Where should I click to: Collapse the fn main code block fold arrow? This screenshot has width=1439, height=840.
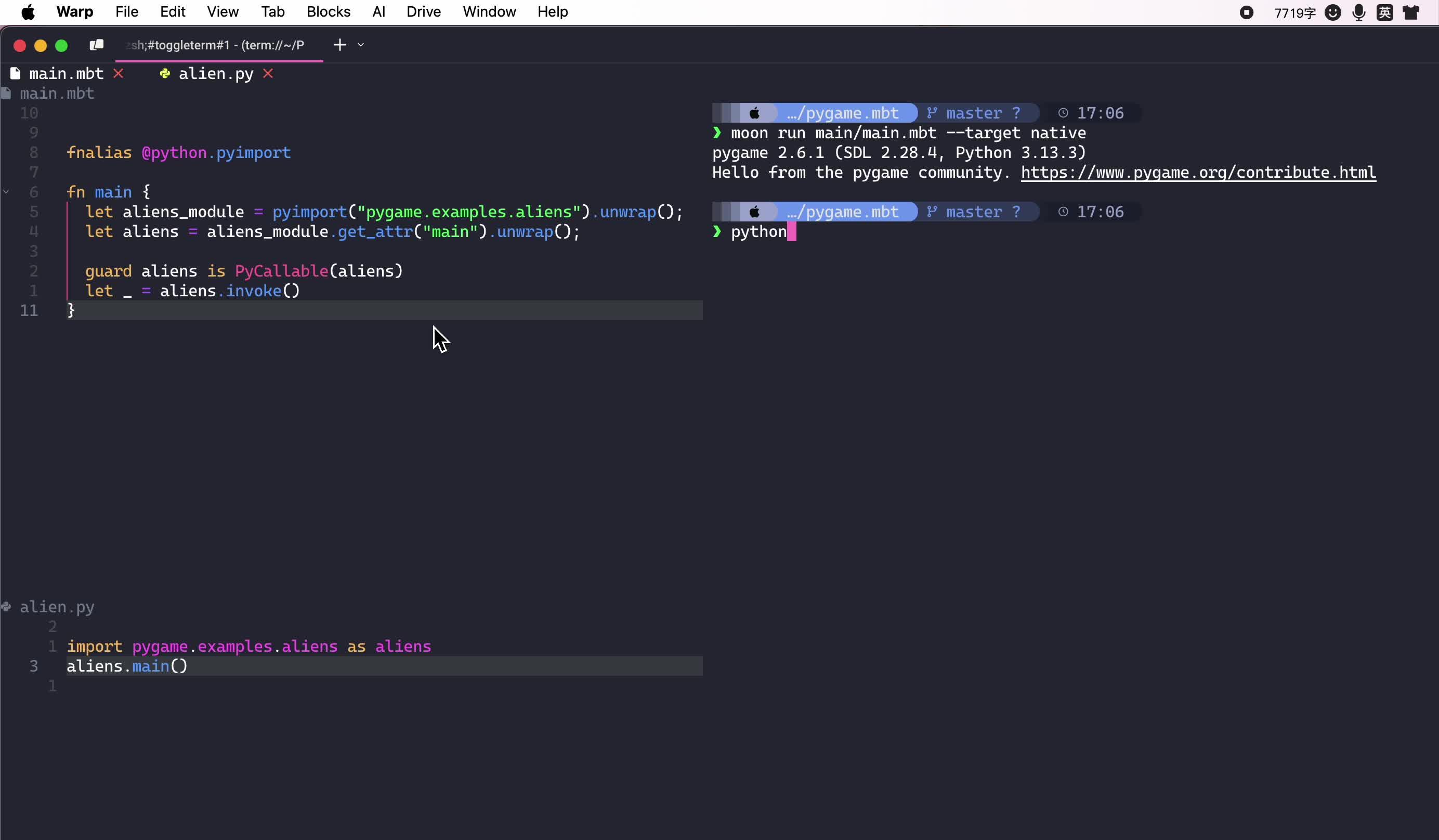click(x=6, y=192)
